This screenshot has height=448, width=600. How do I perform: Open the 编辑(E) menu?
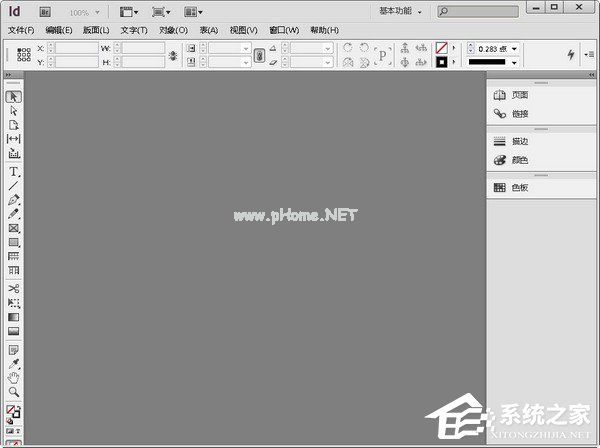[x=59, y=30]
